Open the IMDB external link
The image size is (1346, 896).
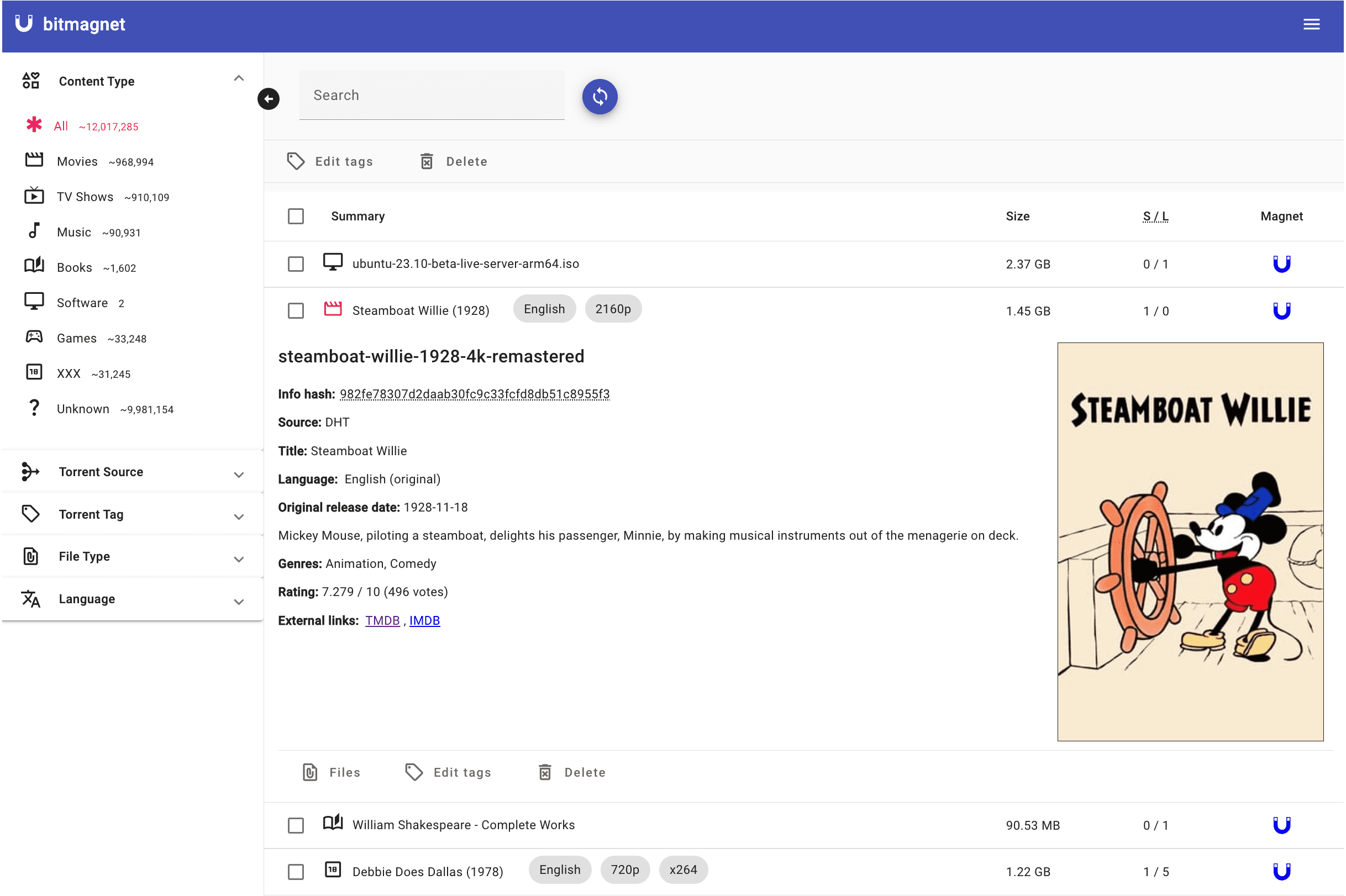[x=424, y=620]
